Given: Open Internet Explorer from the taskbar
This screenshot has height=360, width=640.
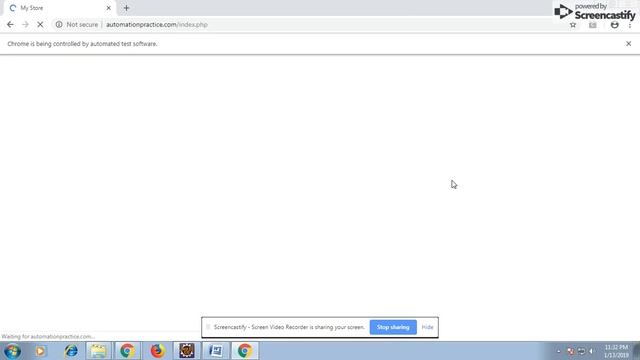Looking at the screenshot, I should pos(71,351).
